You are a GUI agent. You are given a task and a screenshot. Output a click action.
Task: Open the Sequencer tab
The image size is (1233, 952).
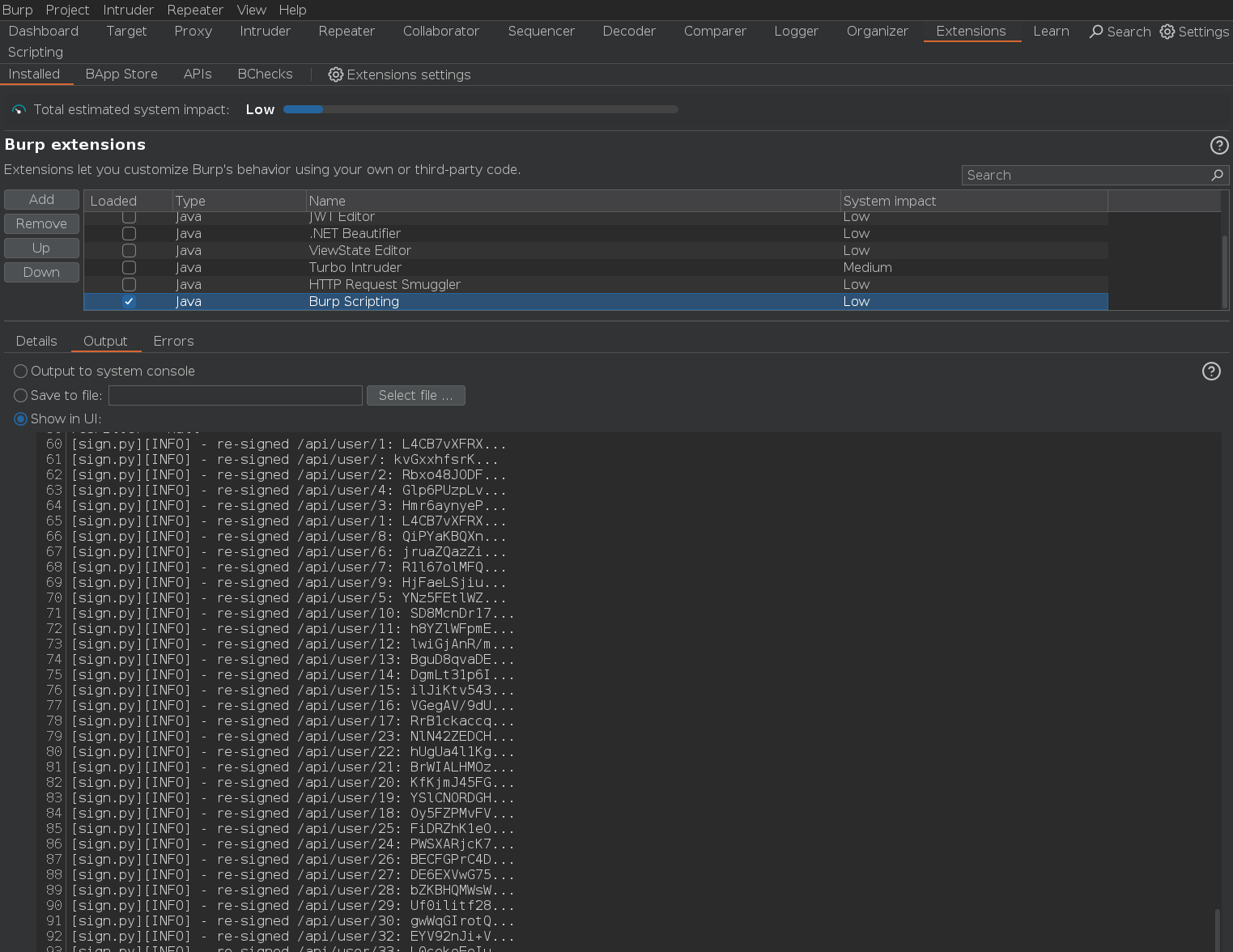click(542, 32)
